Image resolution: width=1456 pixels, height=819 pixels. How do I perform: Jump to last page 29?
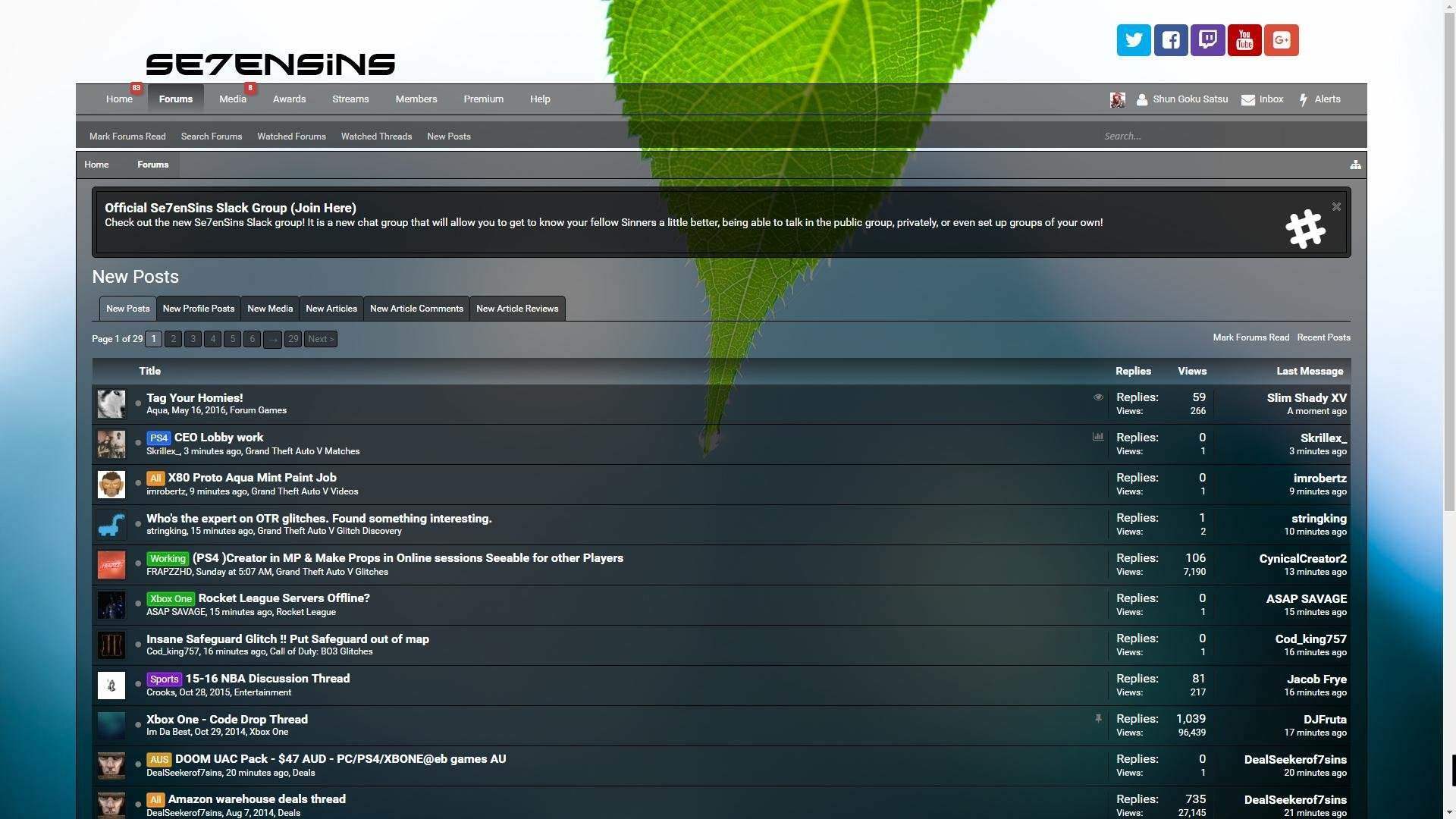point(293,339)
